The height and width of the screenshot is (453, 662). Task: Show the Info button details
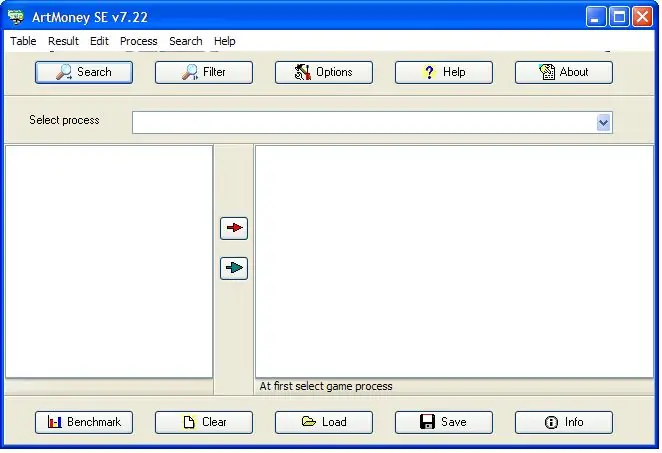[x=563, y=422]
